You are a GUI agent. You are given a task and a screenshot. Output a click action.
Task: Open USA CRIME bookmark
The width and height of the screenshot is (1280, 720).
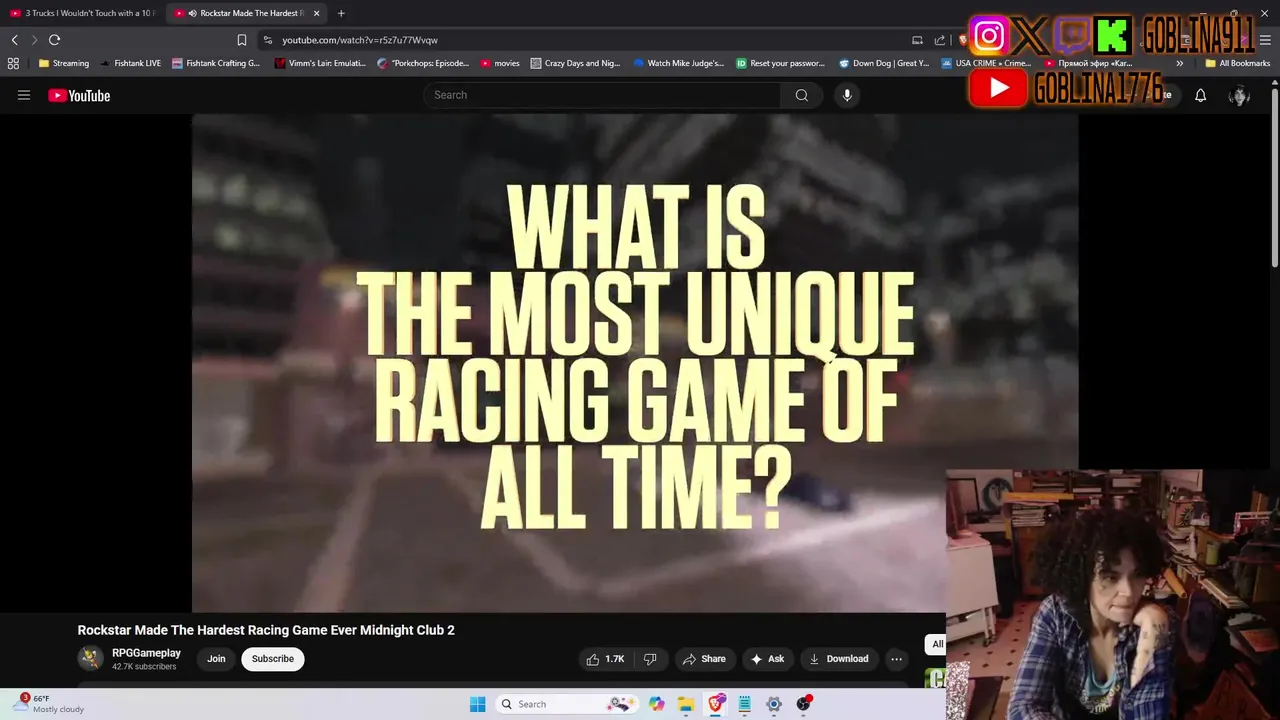(986, 63)
